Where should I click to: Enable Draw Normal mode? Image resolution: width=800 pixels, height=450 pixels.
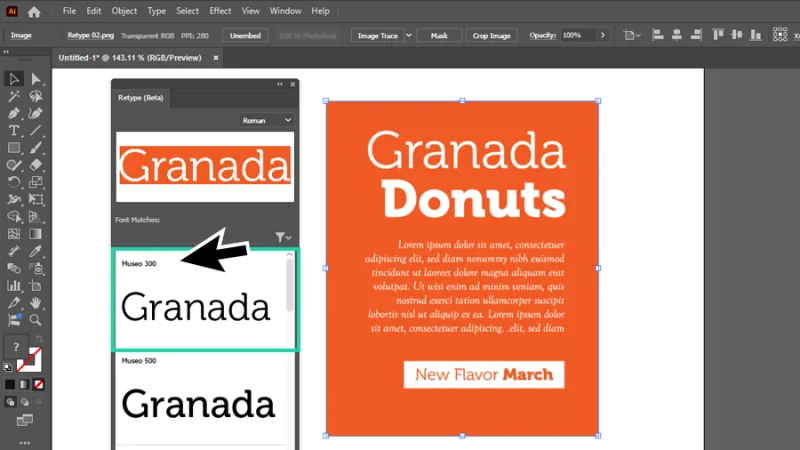(x=10, y=402)
